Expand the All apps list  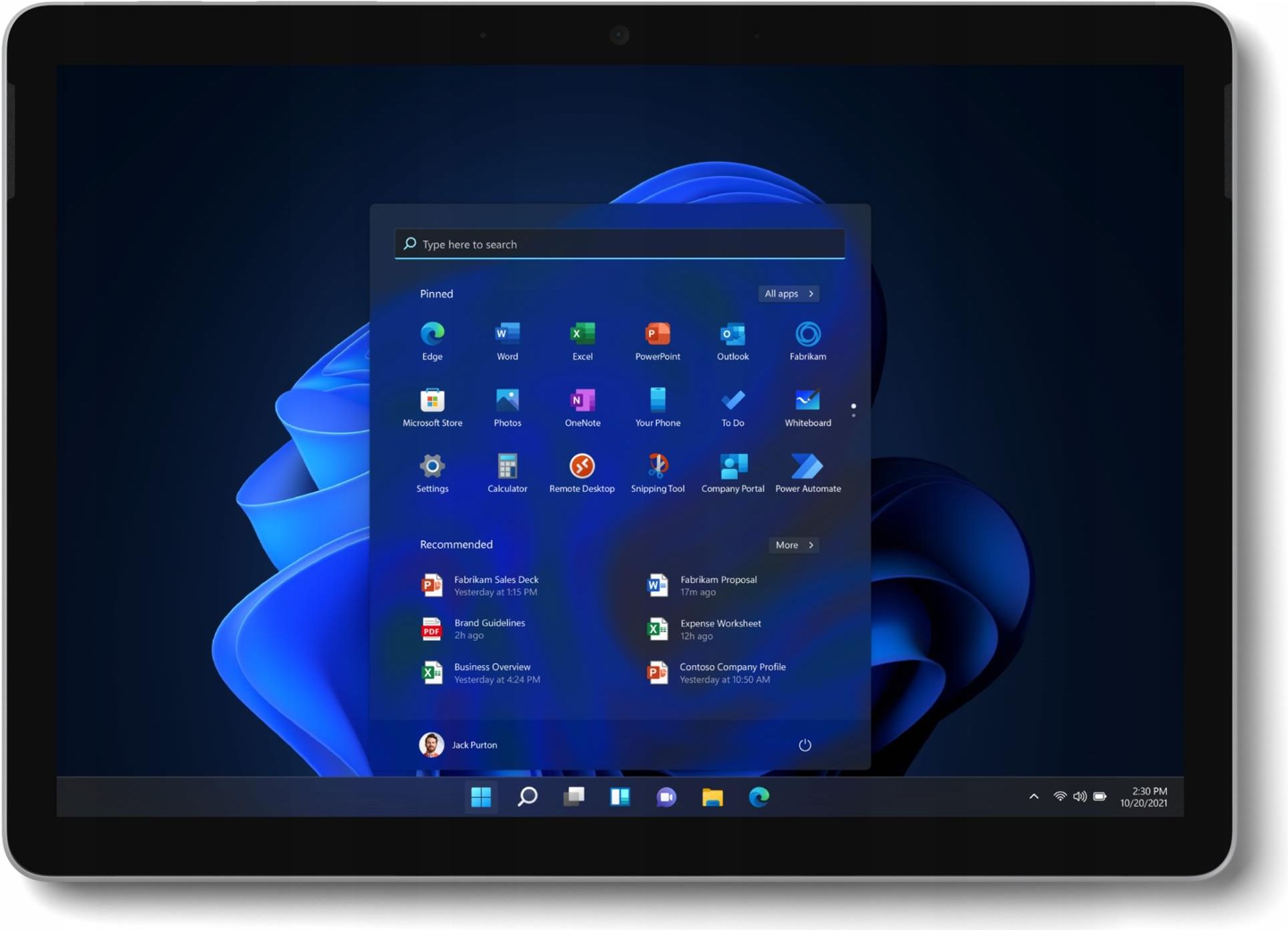tap(789, 294)
